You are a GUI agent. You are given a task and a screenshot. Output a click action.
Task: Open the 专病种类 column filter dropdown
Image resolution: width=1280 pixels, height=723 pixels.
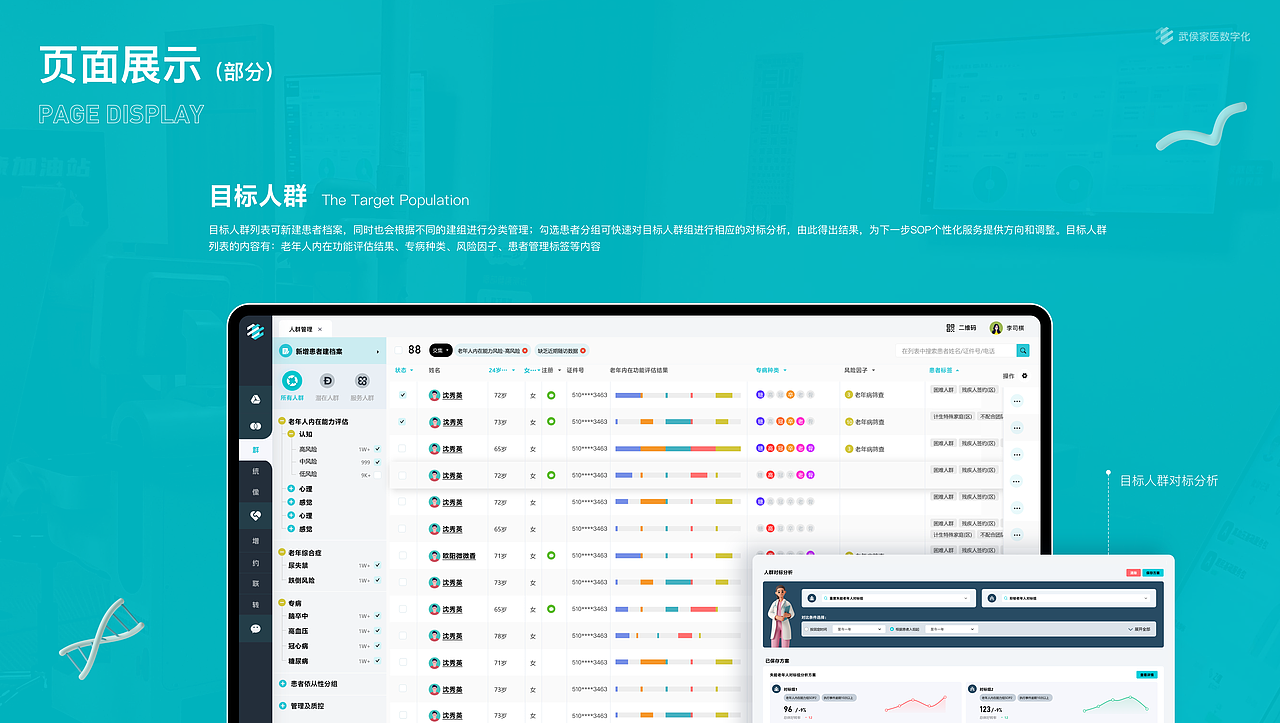click(770, 370)
